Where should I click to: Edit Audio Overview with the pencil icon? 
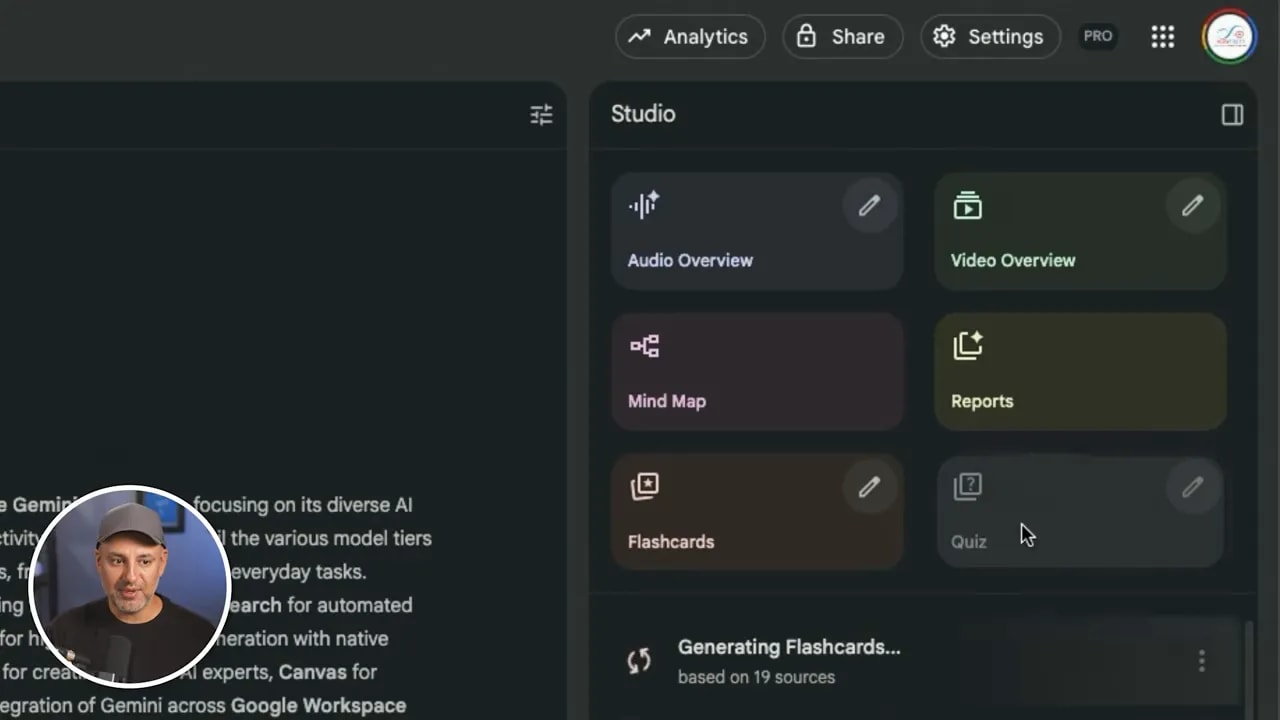pyautogui.click(x=869, y=205)
